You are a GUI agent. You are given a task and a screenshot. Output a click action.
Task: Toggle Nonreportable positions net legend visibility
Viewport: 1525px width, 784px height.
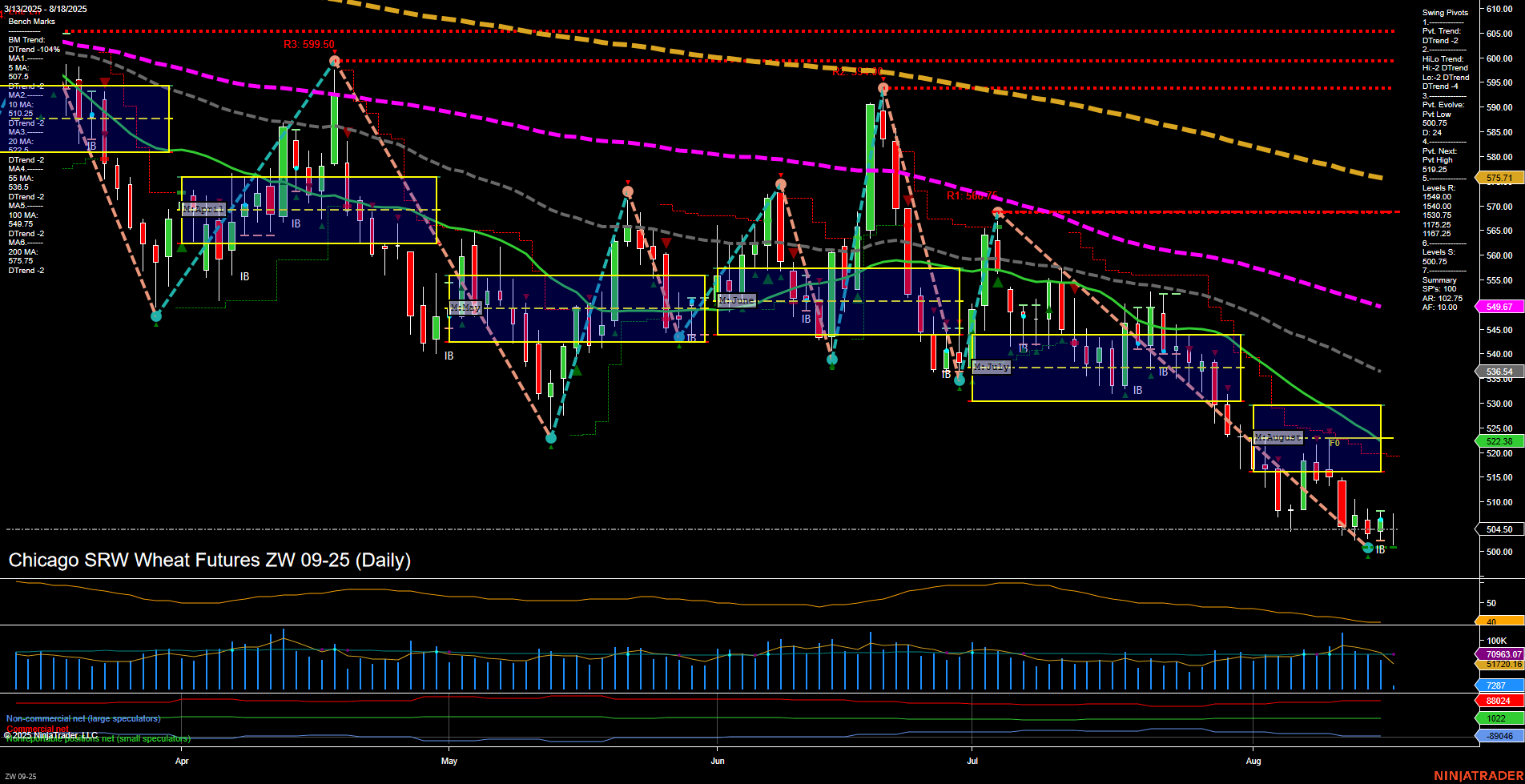pyautogui.click(x=99, y=738)
